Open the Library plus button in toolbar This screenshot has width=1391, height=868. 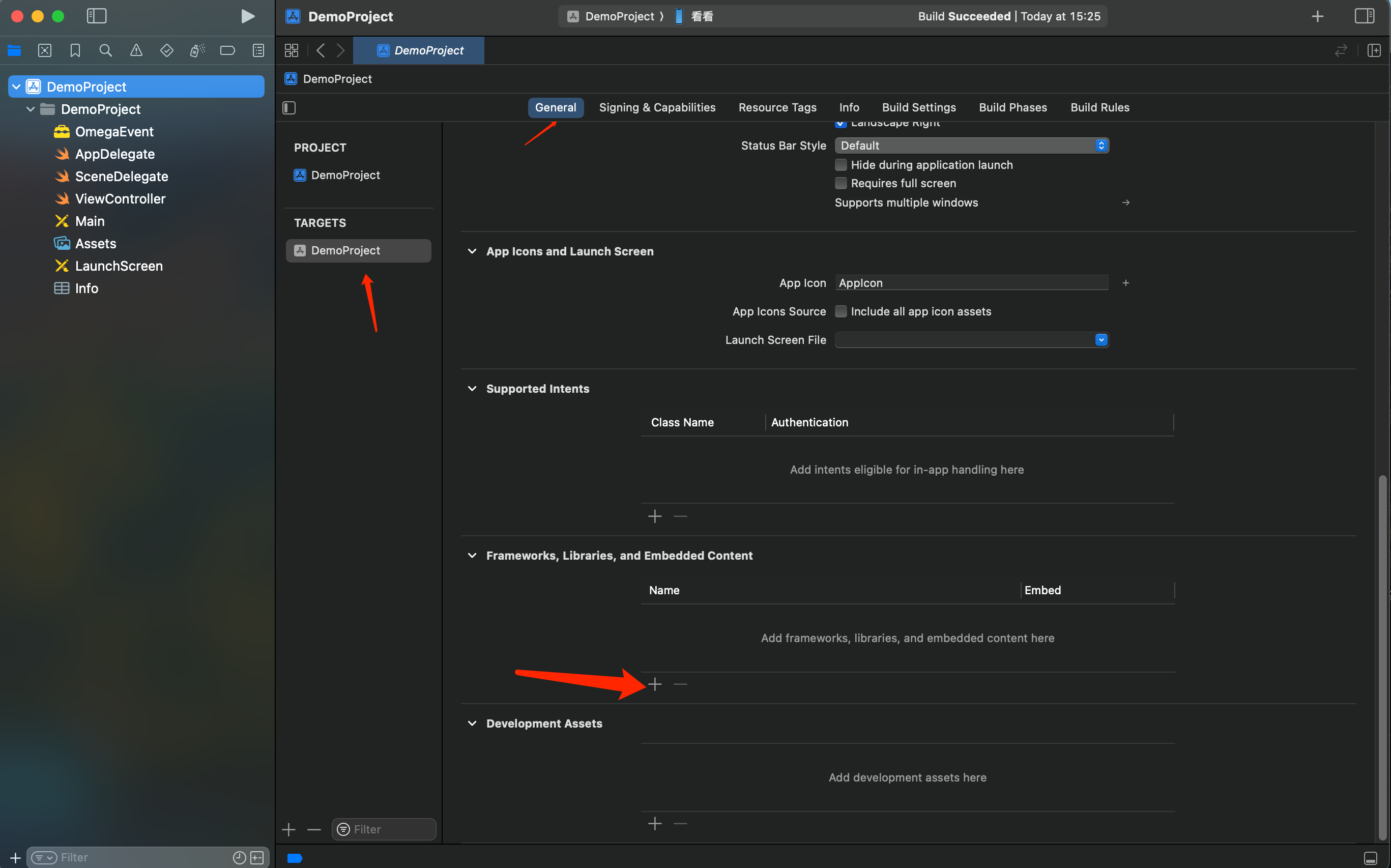point(1318,16)
